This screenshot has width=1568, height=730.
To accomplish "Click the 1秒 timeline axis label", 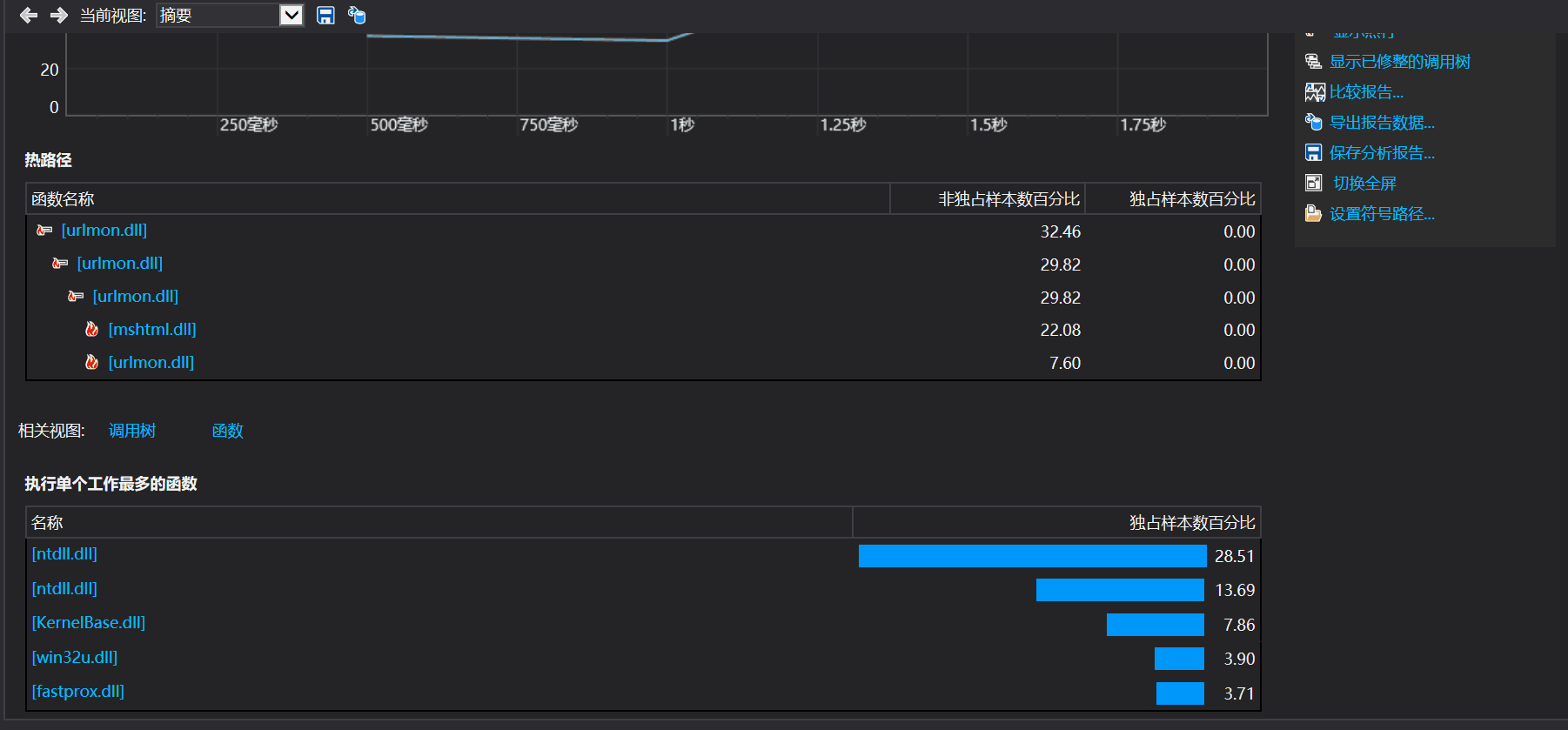I will click(682, 124).
